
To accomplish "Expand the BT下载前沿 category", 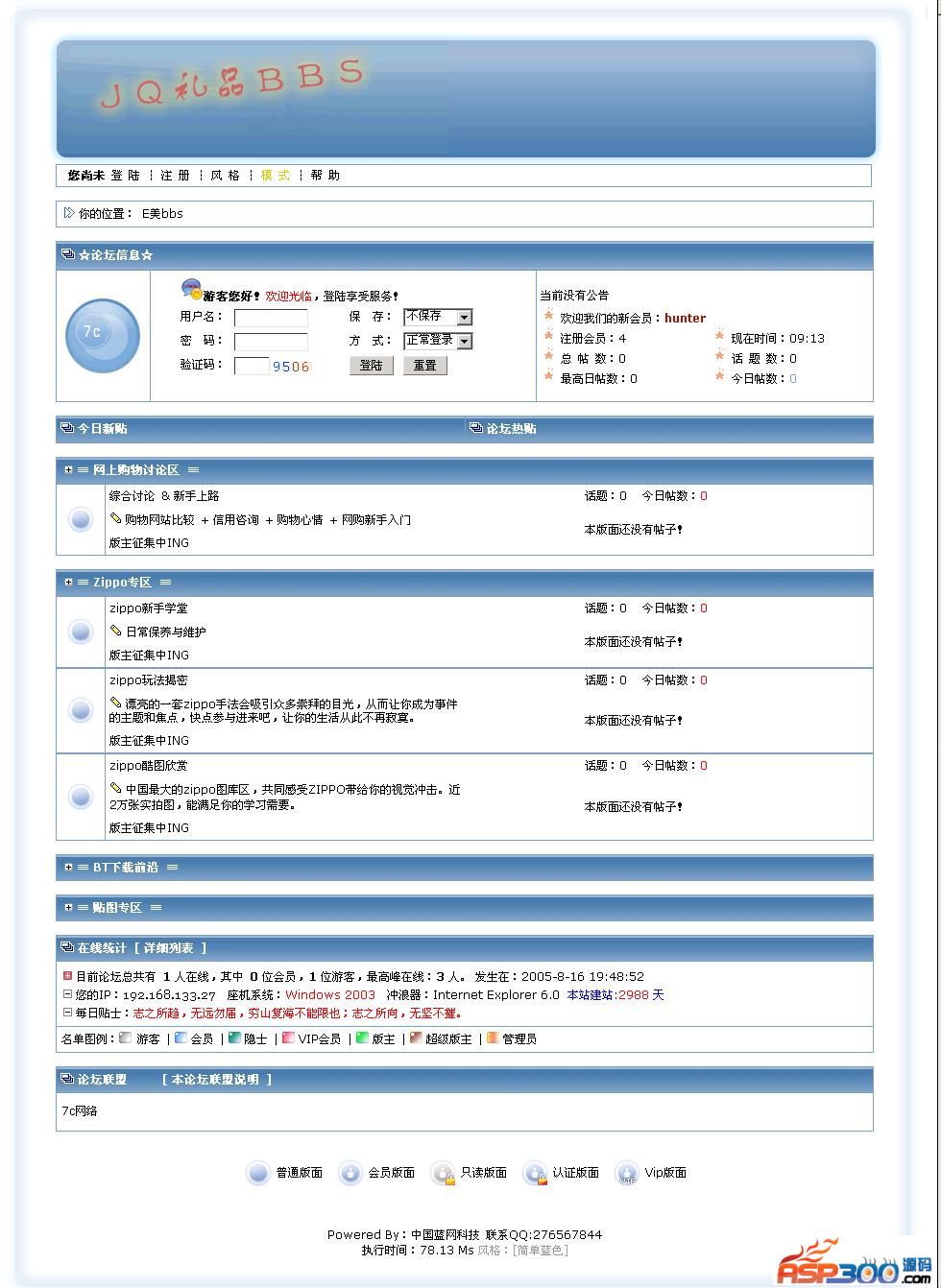I will [x=69, y=868].
